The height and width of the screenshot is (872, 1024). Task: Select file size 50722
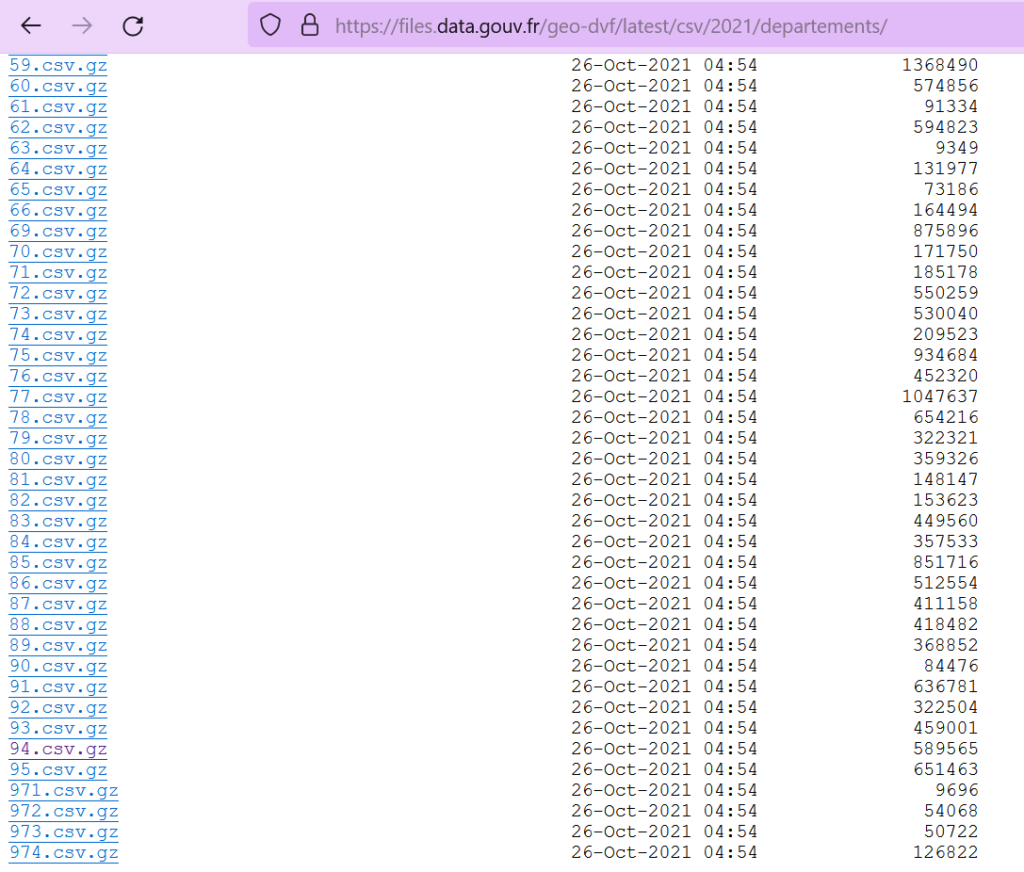(951, 832)
